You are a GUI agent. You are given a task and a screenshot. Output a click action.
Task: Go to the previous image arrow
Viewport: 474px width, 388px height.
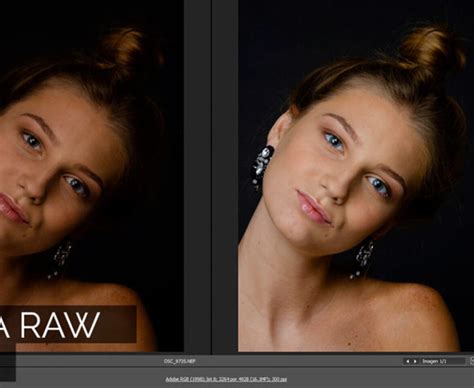[407, 361]
